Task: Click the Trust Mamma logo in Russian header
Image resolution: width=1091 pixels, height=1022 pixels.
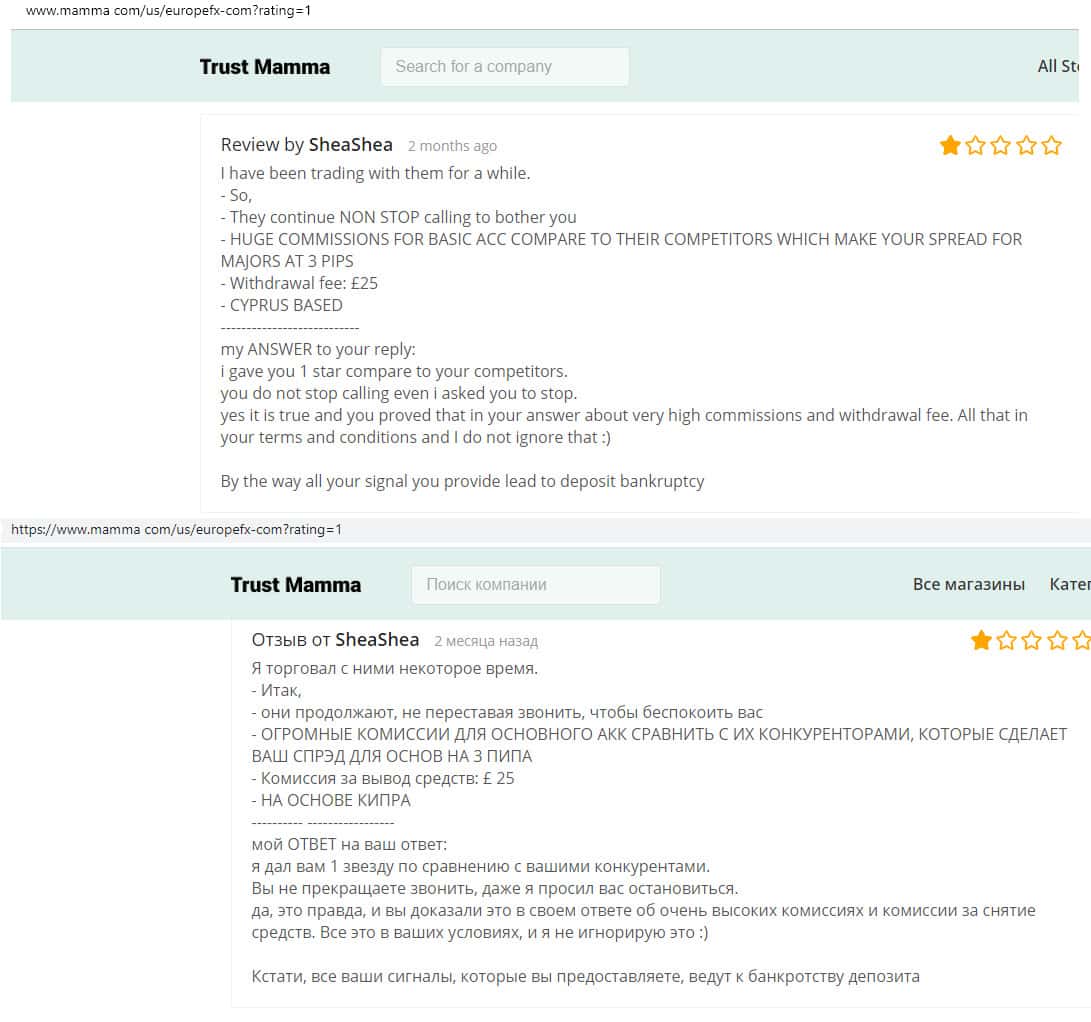Action: (x=296, y=585)
